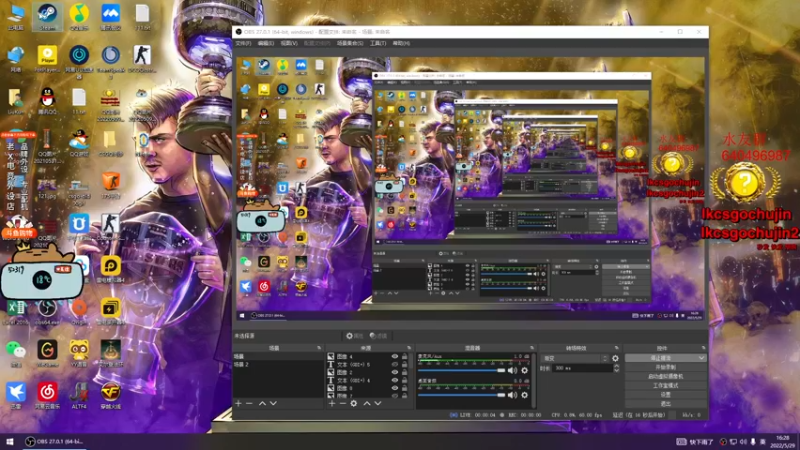Viewport: 800px width, 450px height.
Task: Toggle visibility of 文本 (GDI+) 5 source
Action: (x=394, y=364)
